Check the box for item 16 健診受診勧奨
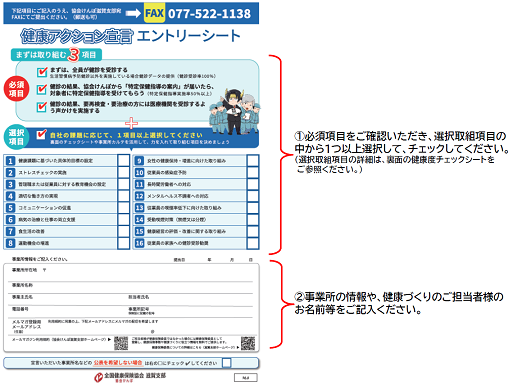 click(253, 243)
